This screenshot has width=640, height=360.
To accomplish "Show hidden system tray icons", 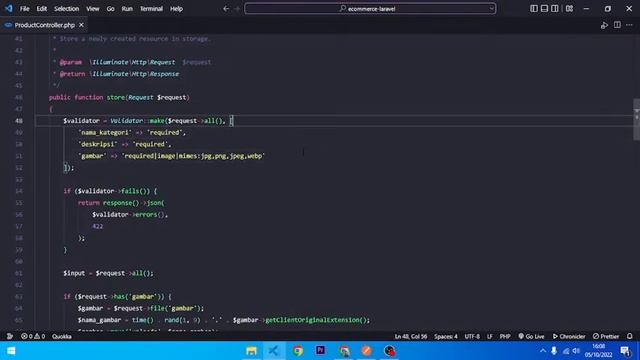I will (542, 351).
